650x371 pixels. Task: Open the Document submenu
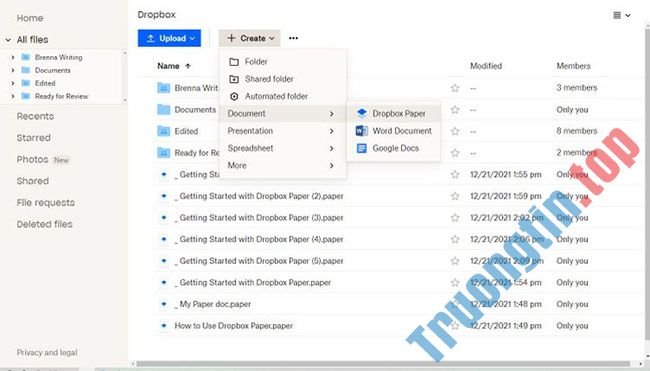coord(283,113)
